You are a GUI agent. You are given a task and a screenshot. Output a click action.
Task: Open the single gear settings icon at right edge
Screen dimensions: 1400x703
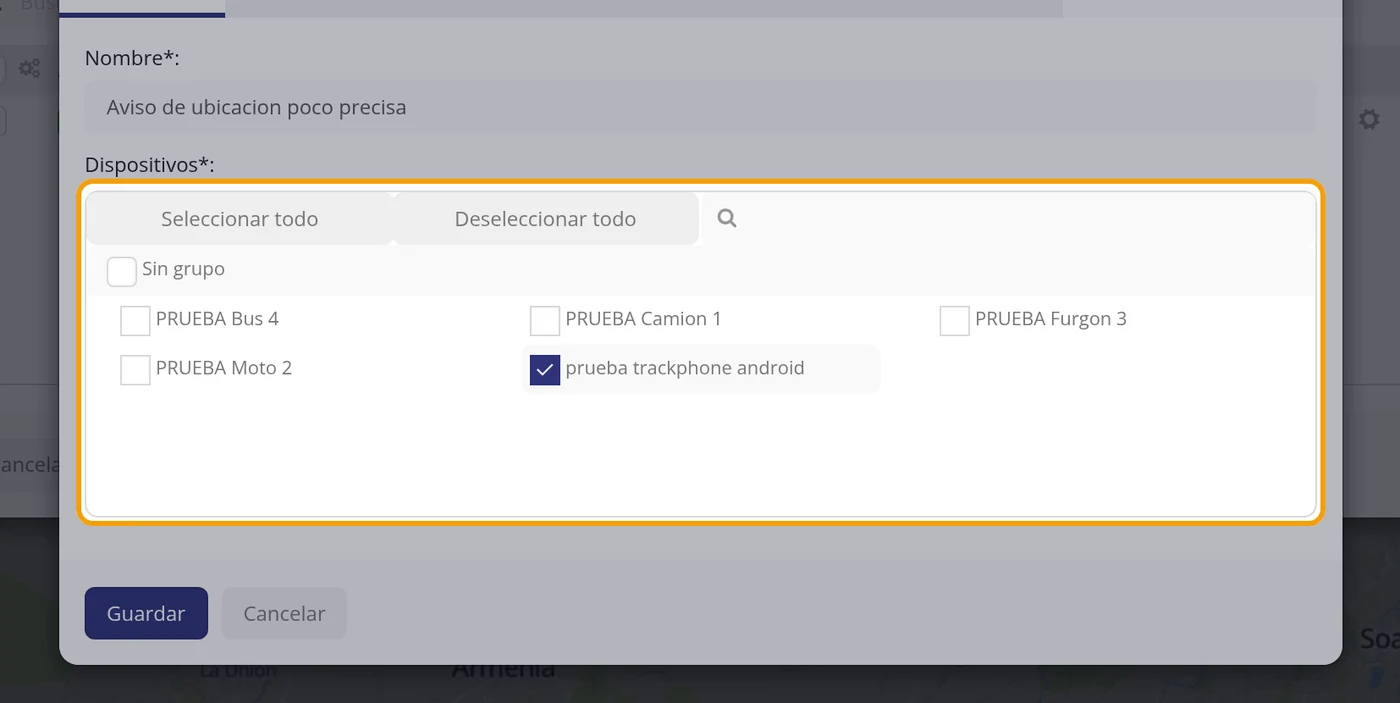(x=1368, y=120)
